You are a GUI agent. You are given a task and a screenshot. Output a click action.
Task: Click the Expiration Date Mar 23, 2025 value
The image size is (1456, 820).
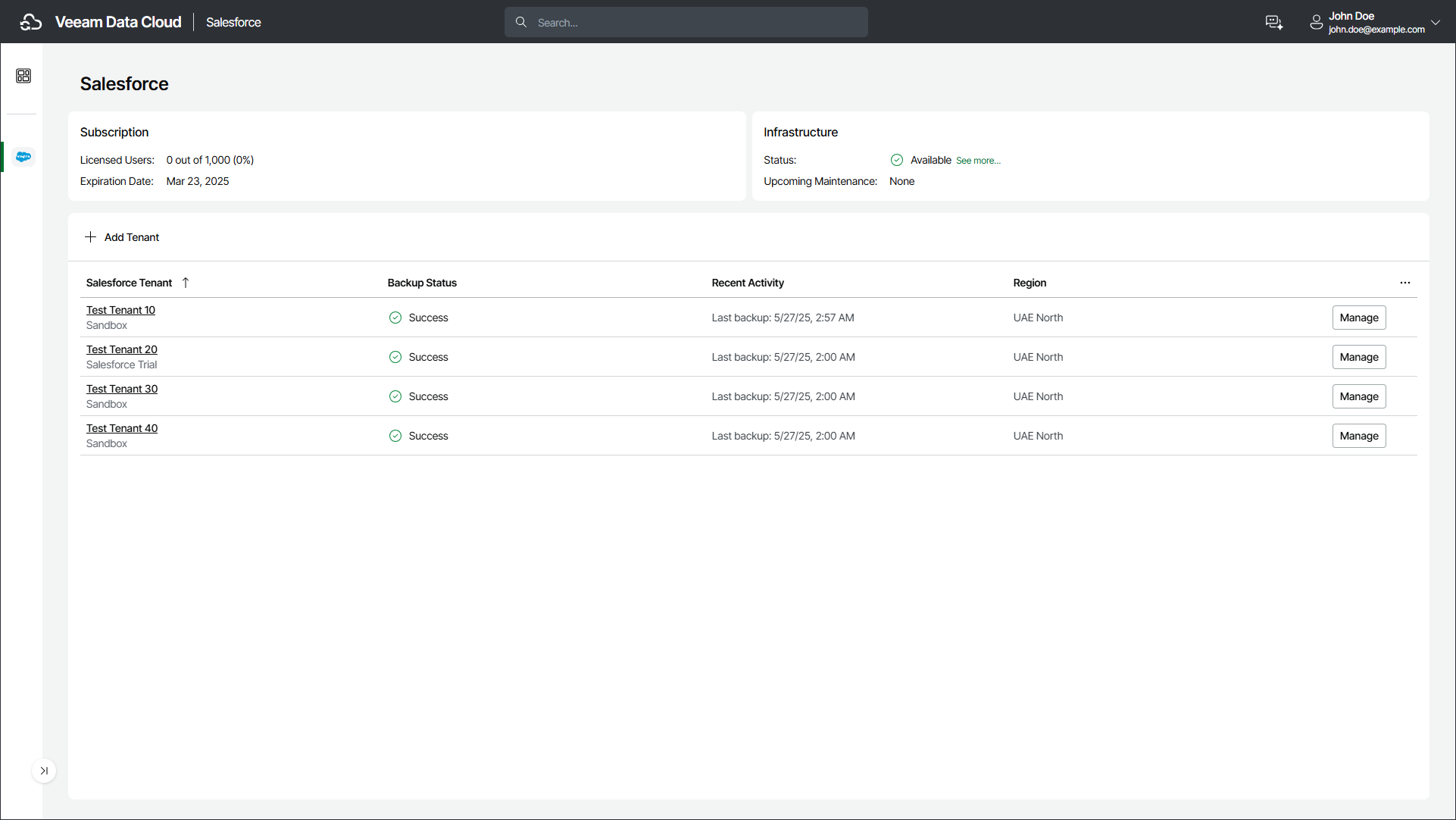pyautogui.click(x=198, y=181)
